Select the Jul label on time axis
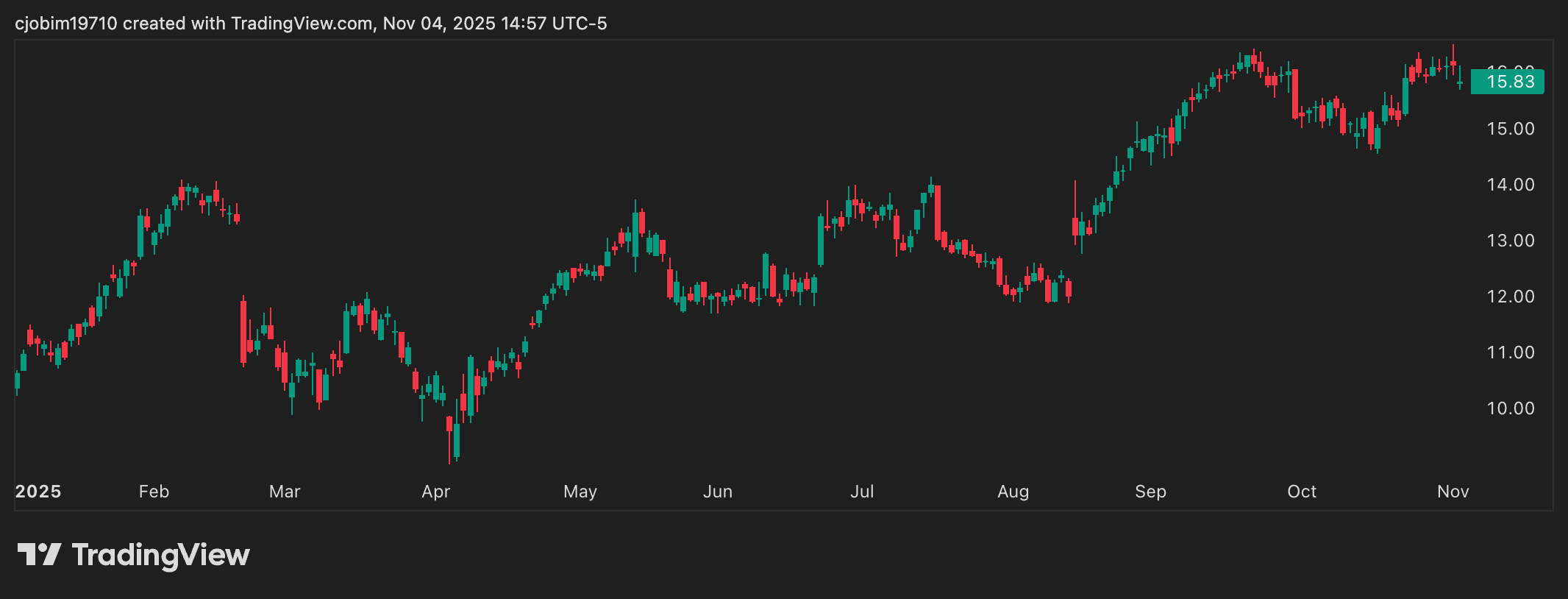1568x599 pixels. pos(862,492)
